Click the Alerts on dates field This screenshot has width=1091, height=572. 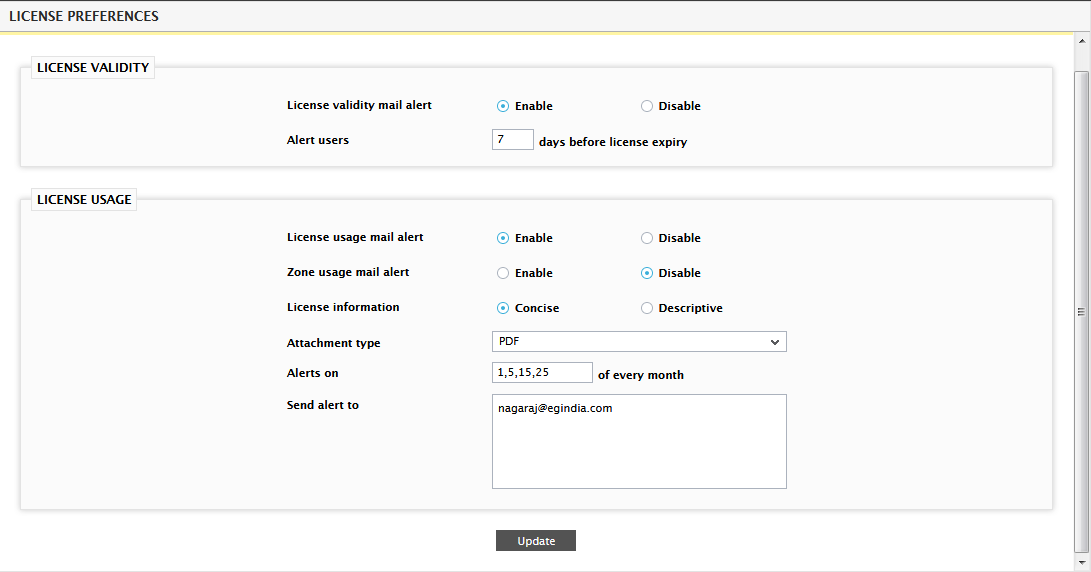pyautogui.click(x=542, y=372)
